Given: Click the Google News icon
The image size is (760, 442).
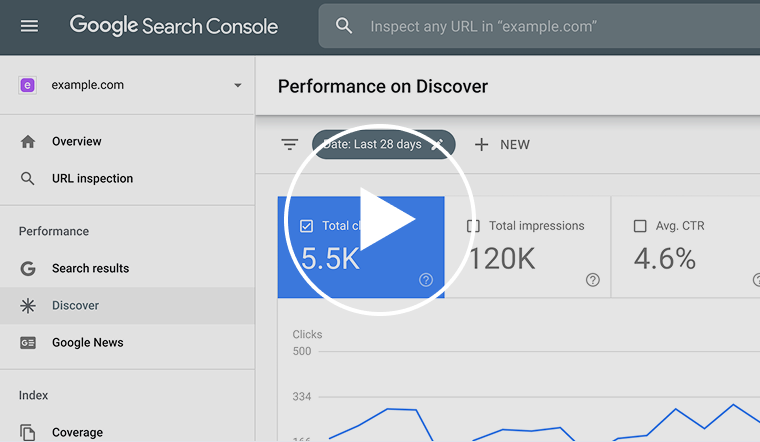Looking at the screenshot, I should [28, 343].
